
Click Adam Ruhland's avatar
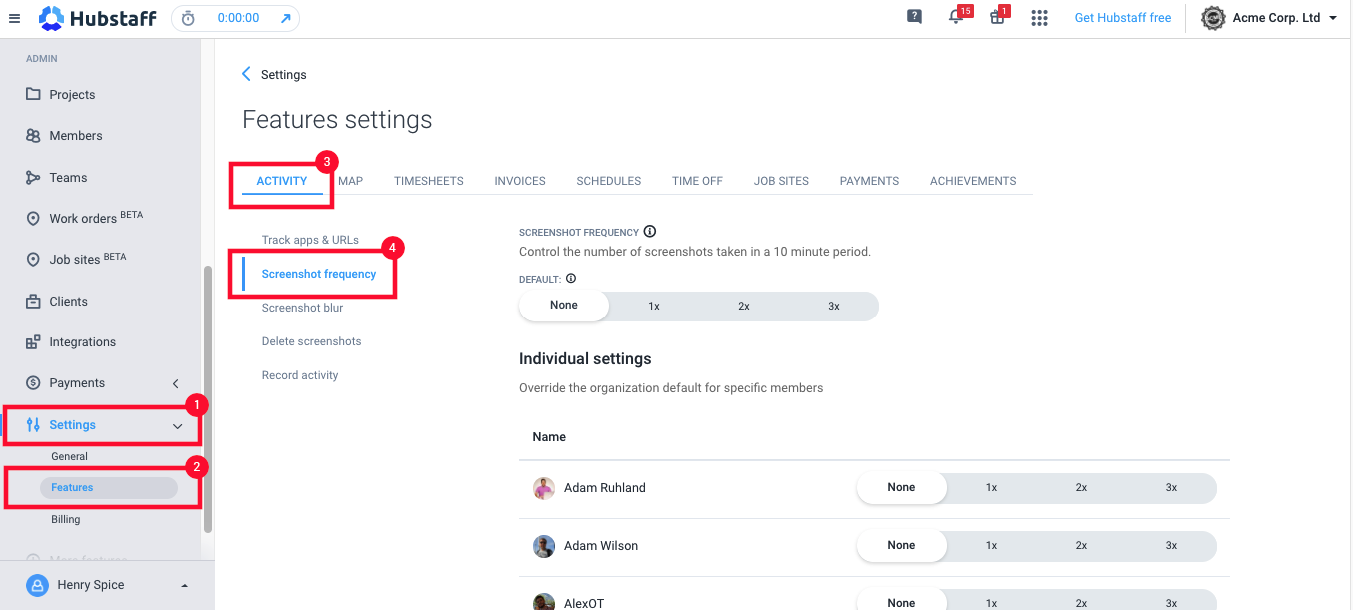[544, 488]
